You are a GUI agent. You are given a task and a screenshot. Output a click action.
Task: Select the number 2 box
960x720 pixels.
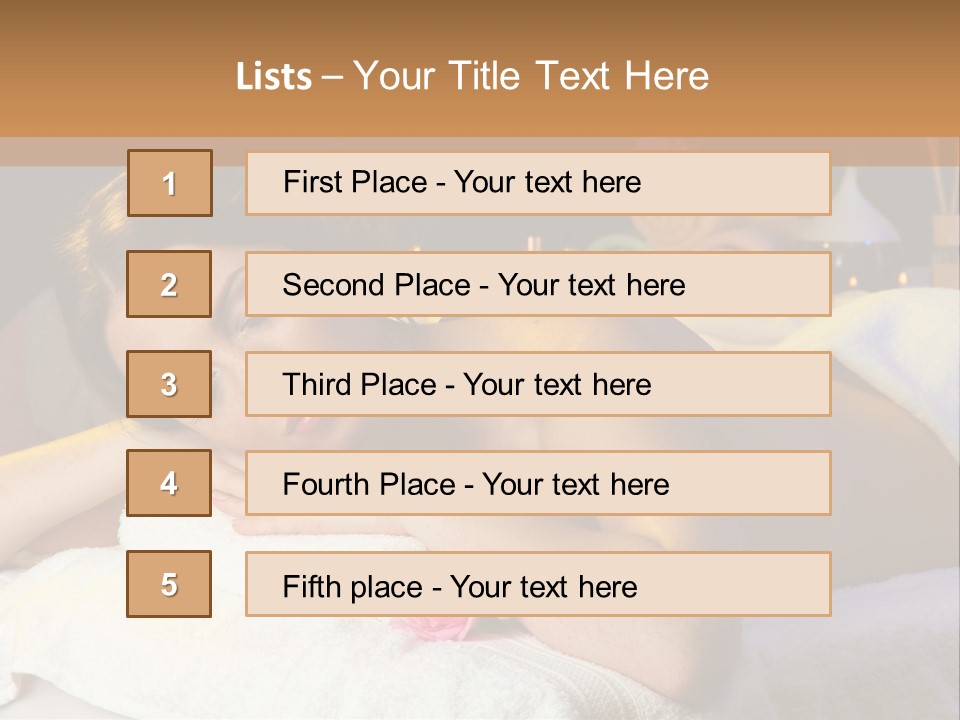pyautogui.click(x=169, y=284)
